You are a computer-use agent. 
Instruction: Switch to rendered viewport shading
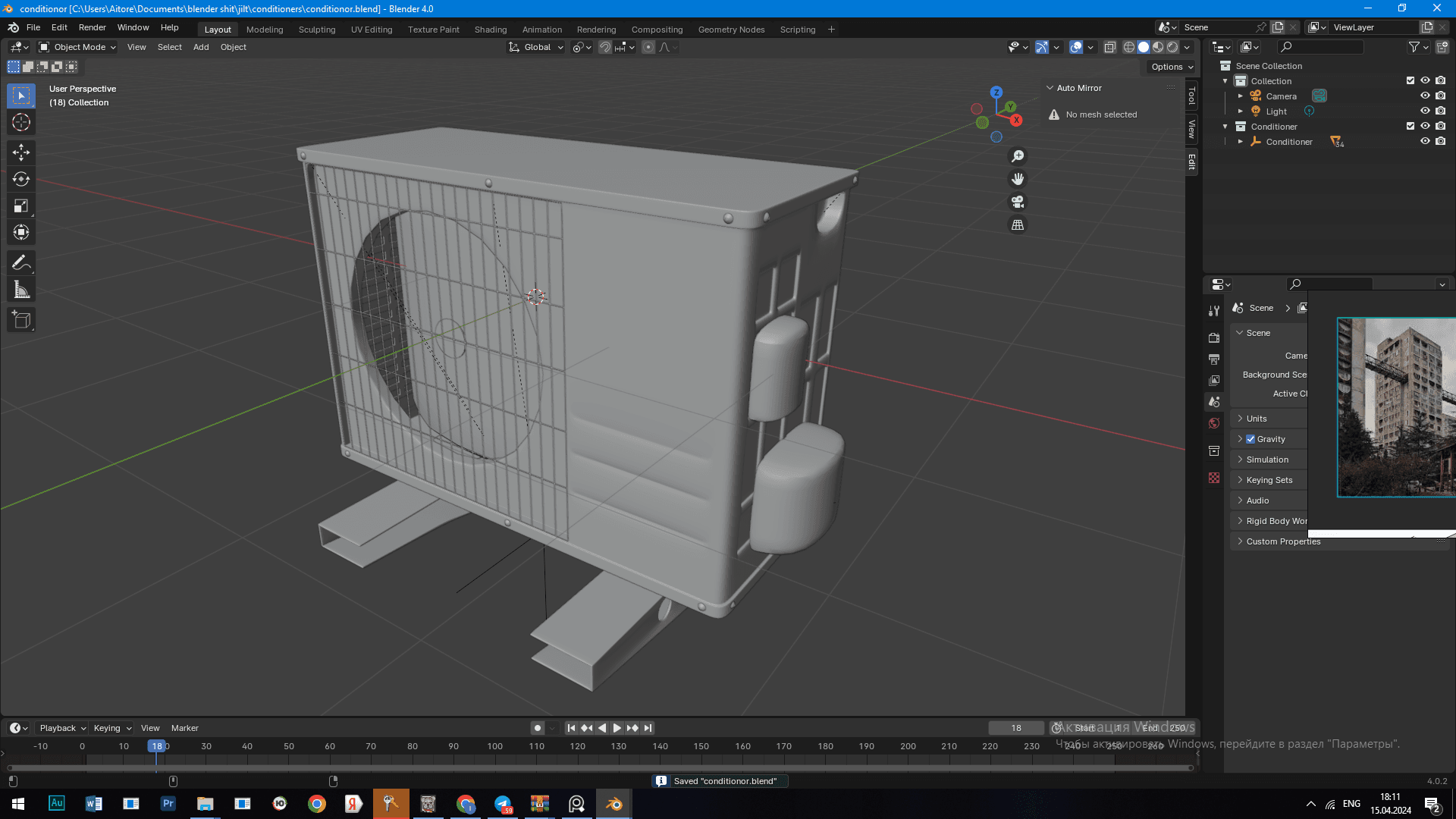coord(1172,47)
